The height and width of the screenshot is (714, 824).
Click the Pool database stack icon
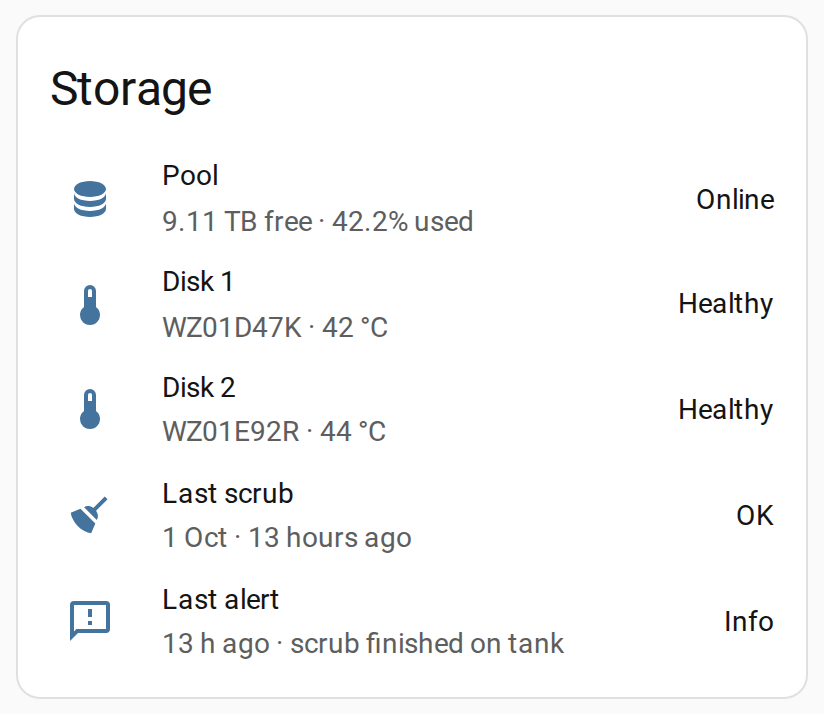[90, 199]
